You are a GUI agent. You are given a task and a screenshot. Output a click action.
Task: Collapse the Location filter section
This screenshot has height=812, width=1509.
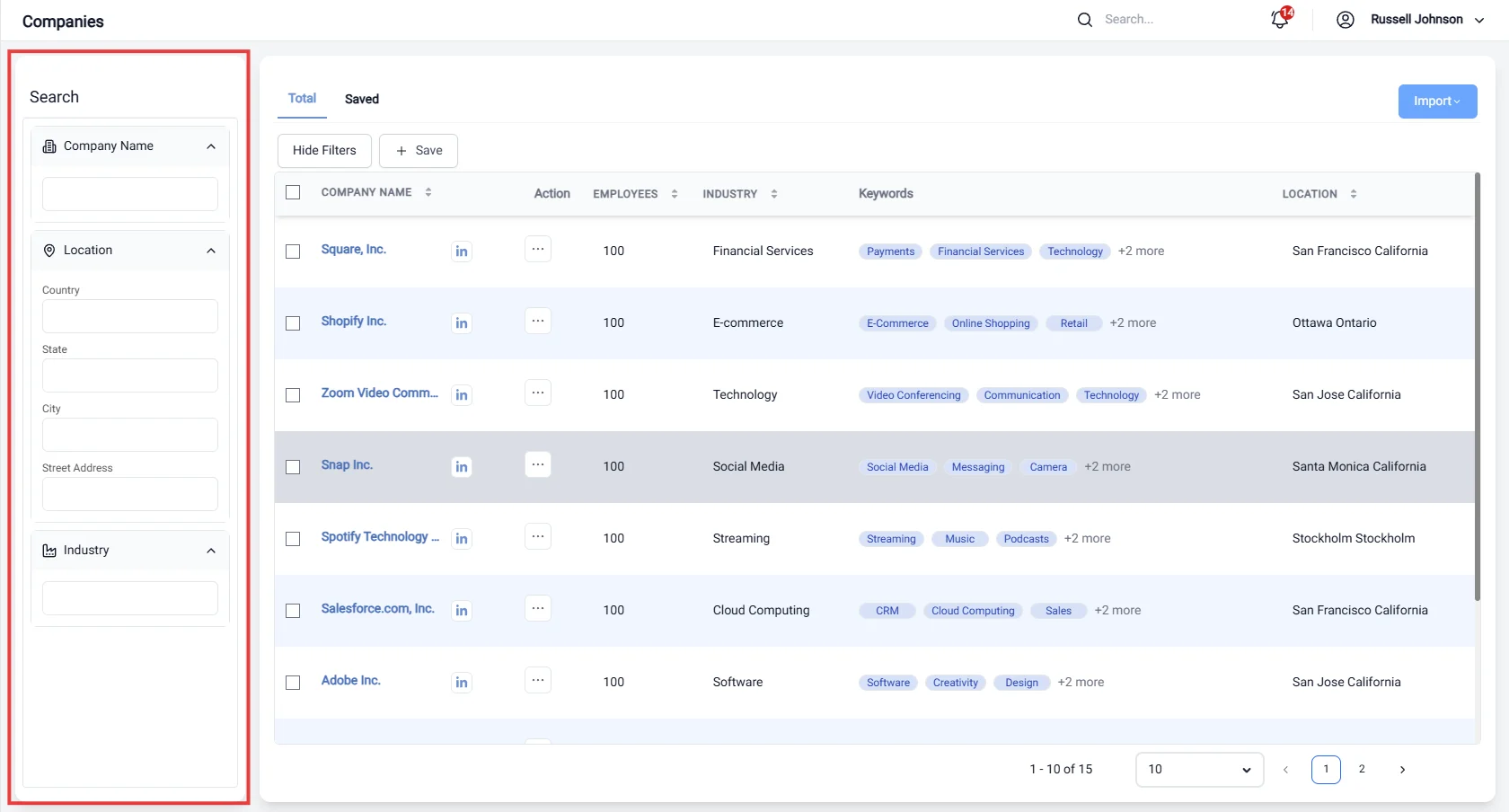(211, 251)
